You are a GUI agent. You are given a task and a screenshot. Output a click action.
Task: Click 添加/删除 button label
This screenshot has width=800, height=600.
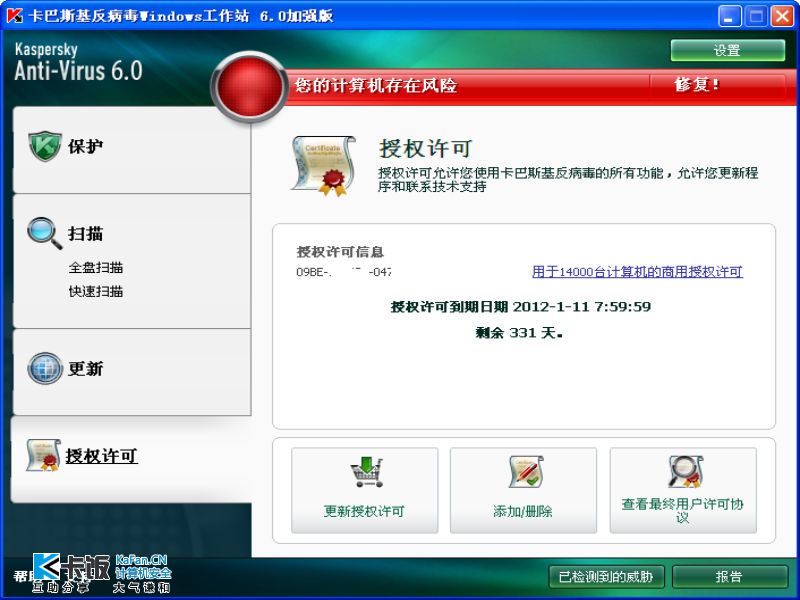[x=523, y=511]
